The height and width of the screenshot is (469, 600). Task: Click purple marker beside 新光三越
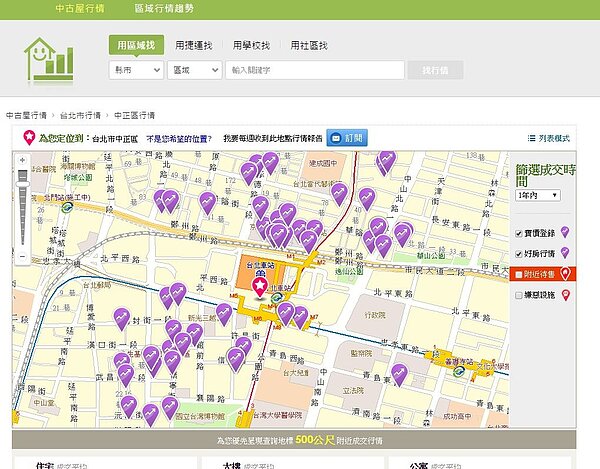click(x=224, y=314)
